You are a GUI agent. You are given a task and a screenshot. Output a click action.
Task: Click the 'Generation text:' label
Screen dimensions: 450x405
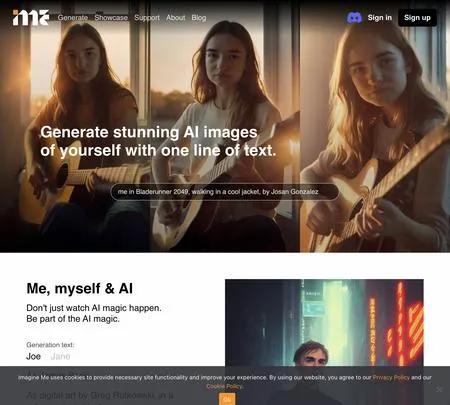coord(50,345)
